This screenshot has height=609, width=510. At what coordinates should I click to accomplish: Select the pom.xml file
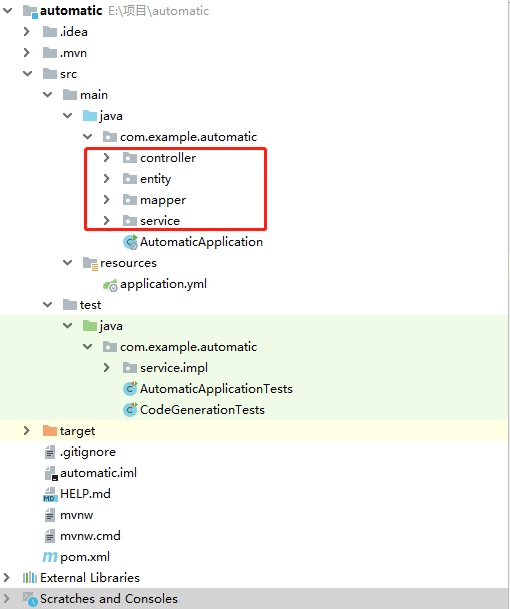point(85,557)
